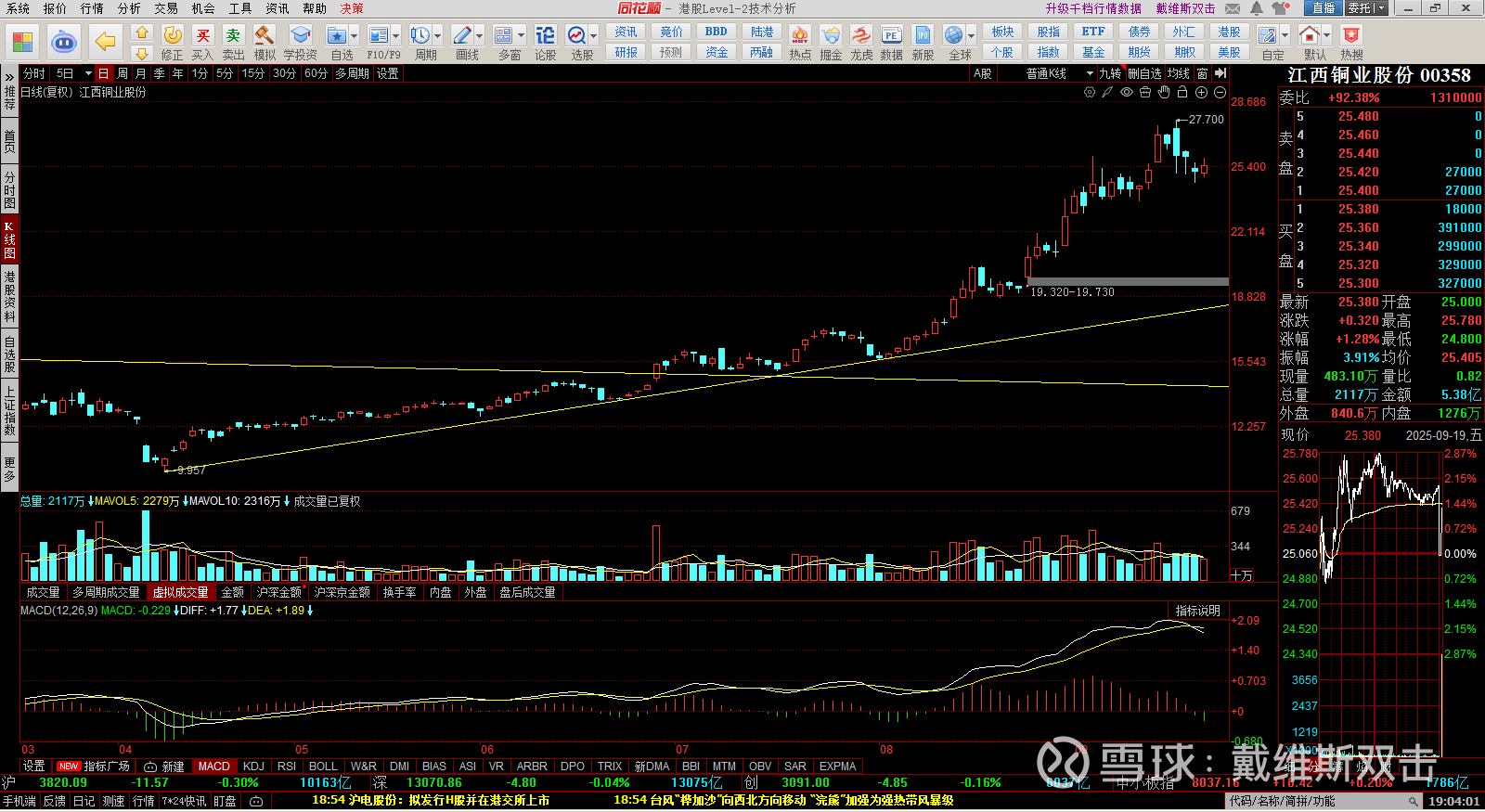Open chart settings gear icon
Image resolution: width=1485 pixels, height=812 pixels.
1090,92
